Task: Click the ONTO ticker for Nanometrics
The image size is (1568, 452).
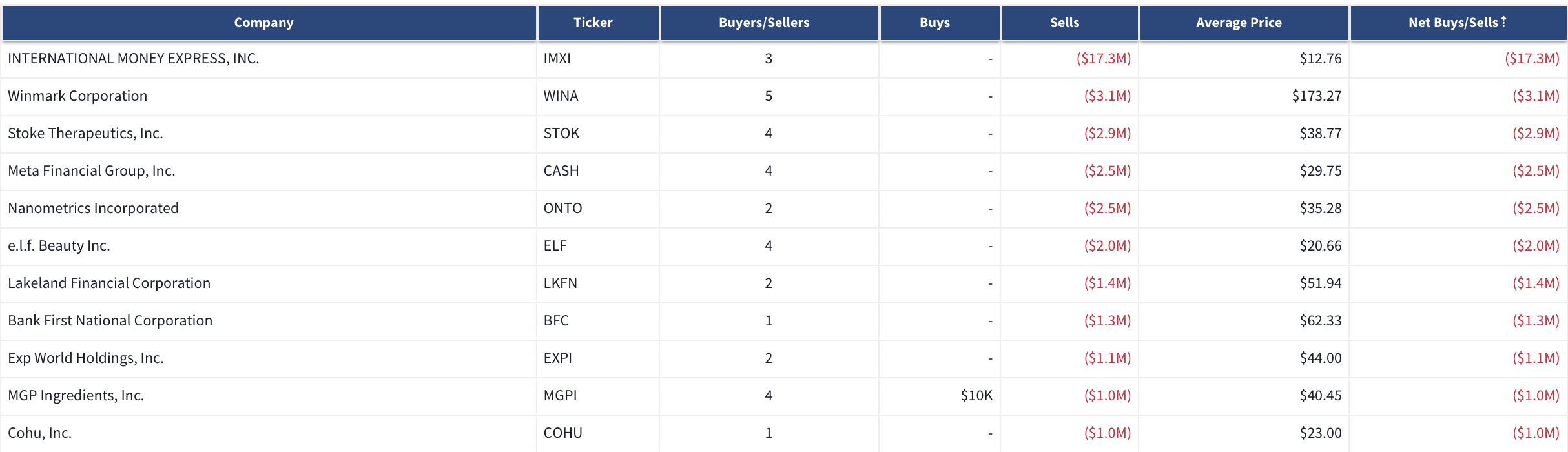Action: [562, 209]
